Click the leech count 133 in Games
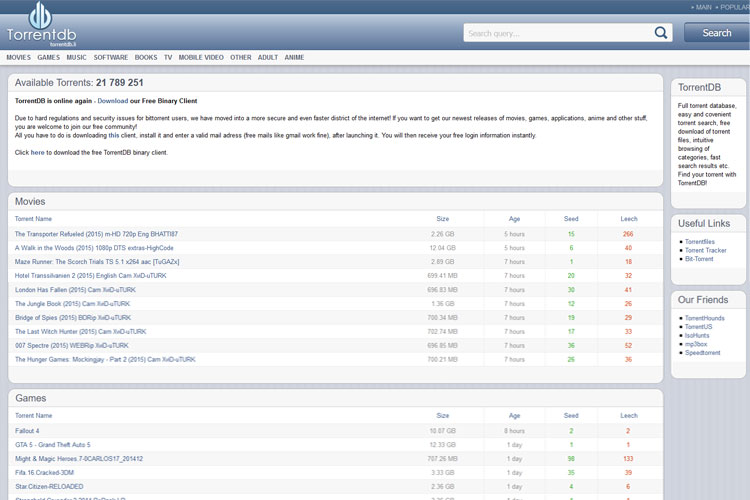 coord(628,459)
